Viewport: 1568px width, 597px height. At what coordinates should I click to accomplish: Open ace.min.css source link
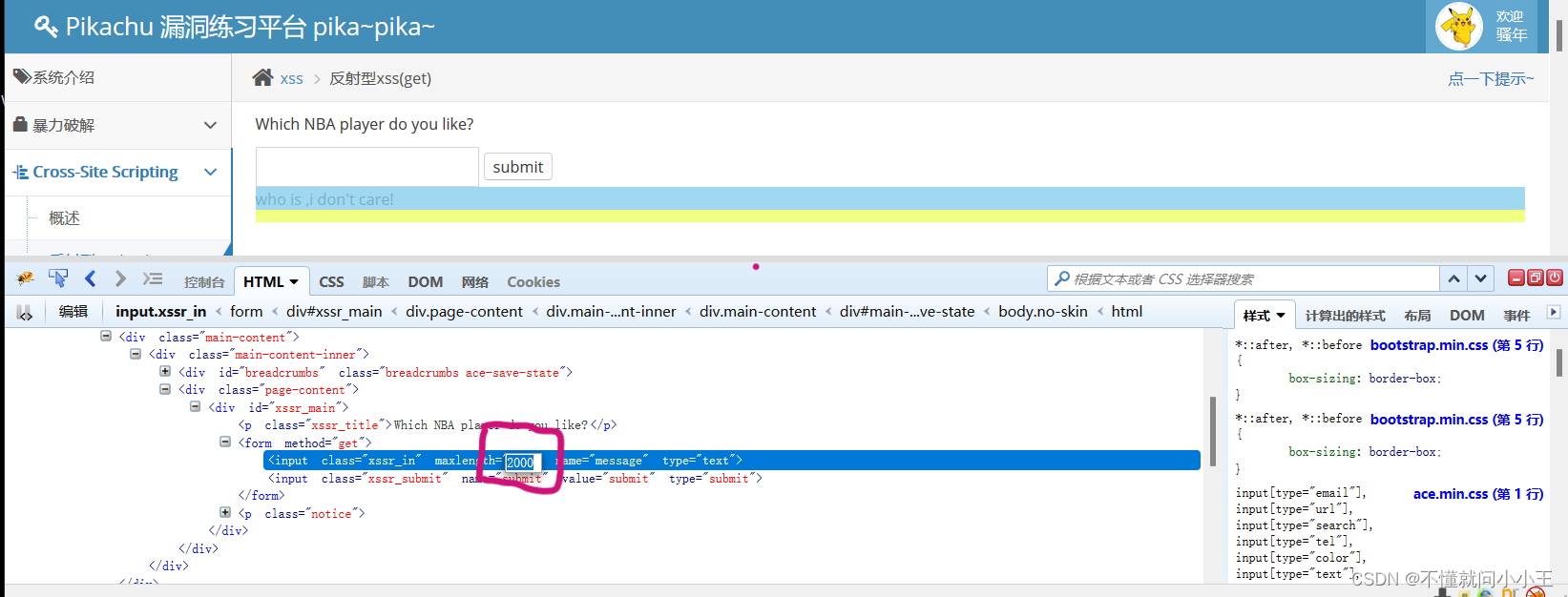tap(1478, 493)
